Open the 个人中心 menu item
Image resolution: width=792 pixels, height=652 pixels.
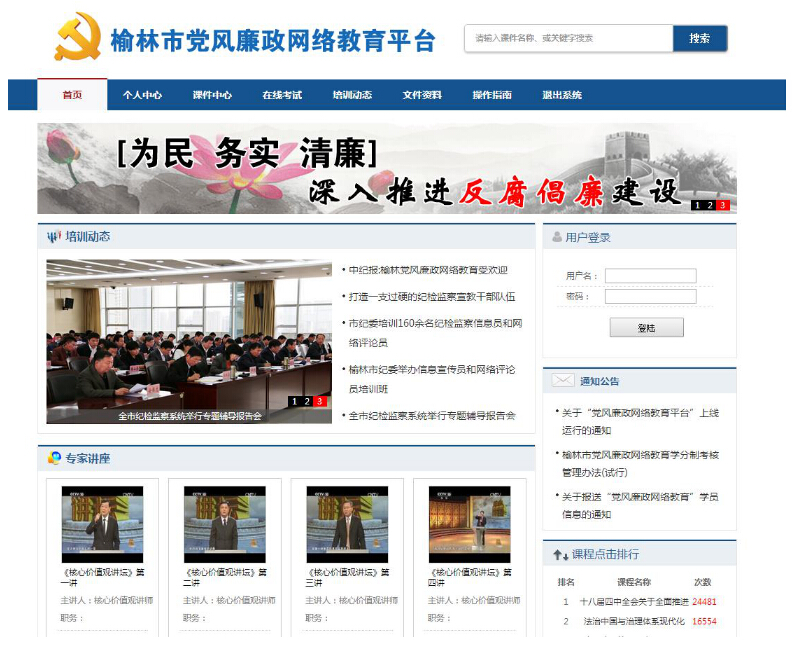point(142,95)
